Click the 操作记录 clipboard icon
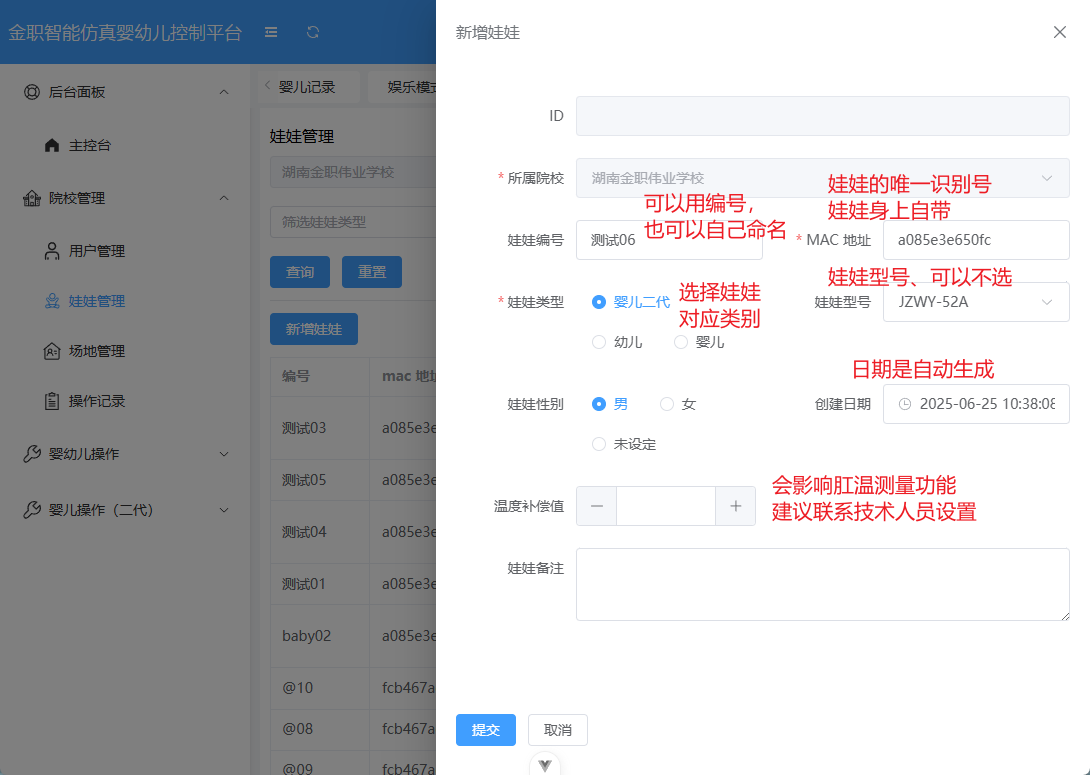 51,401
